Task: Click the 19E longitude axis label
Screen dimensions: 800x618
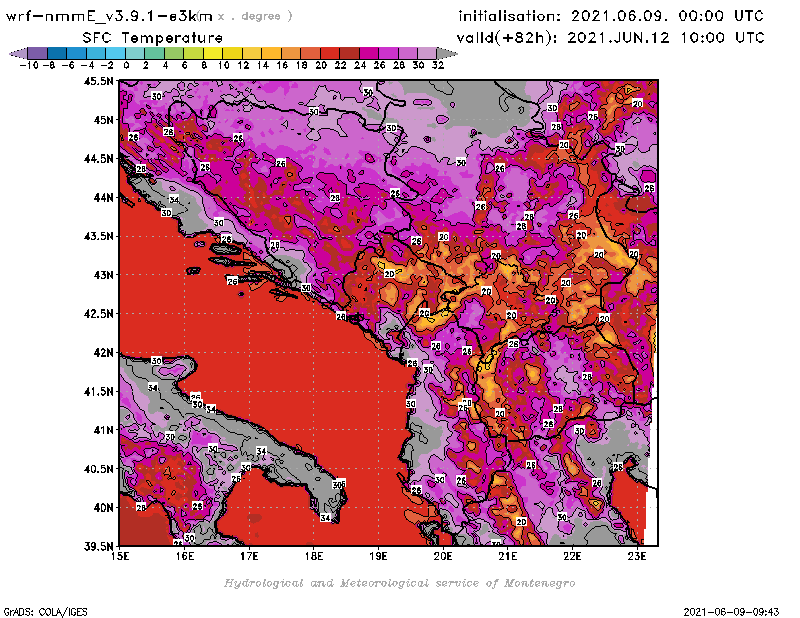Action: click(x=378, y=556)
